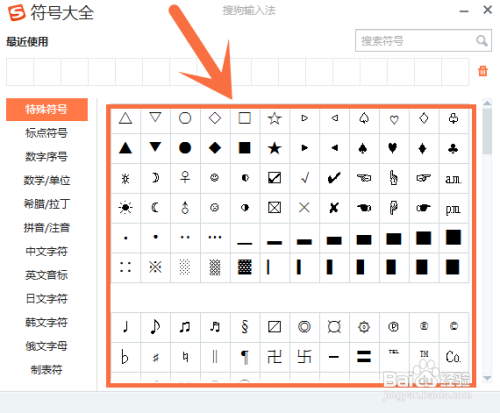Insert the solid club suit symbol
This screenshot has height=413, width=500.
[453, 149]
